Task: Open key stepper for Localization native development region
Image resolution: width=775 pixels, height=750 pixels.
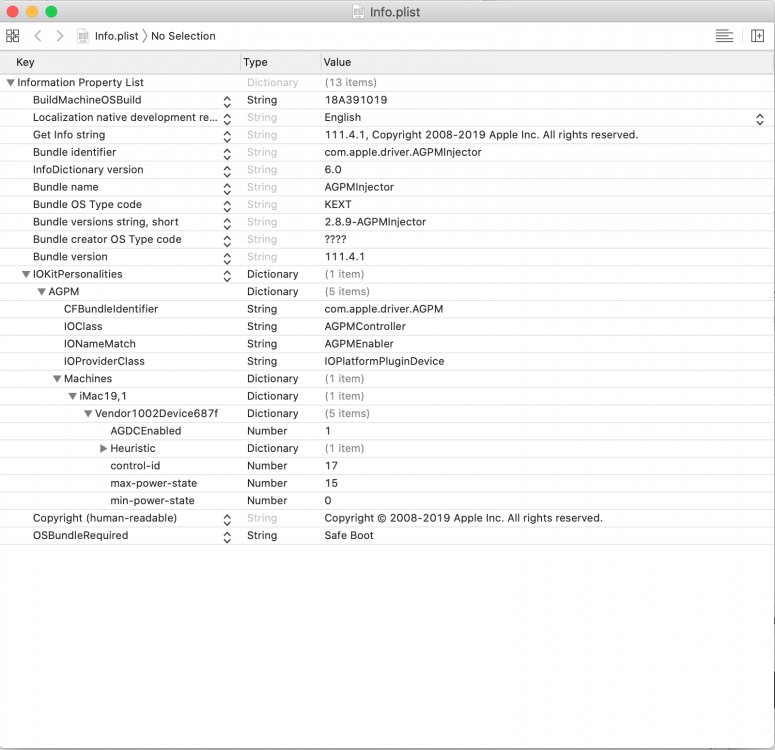Action: pos(227,119)
